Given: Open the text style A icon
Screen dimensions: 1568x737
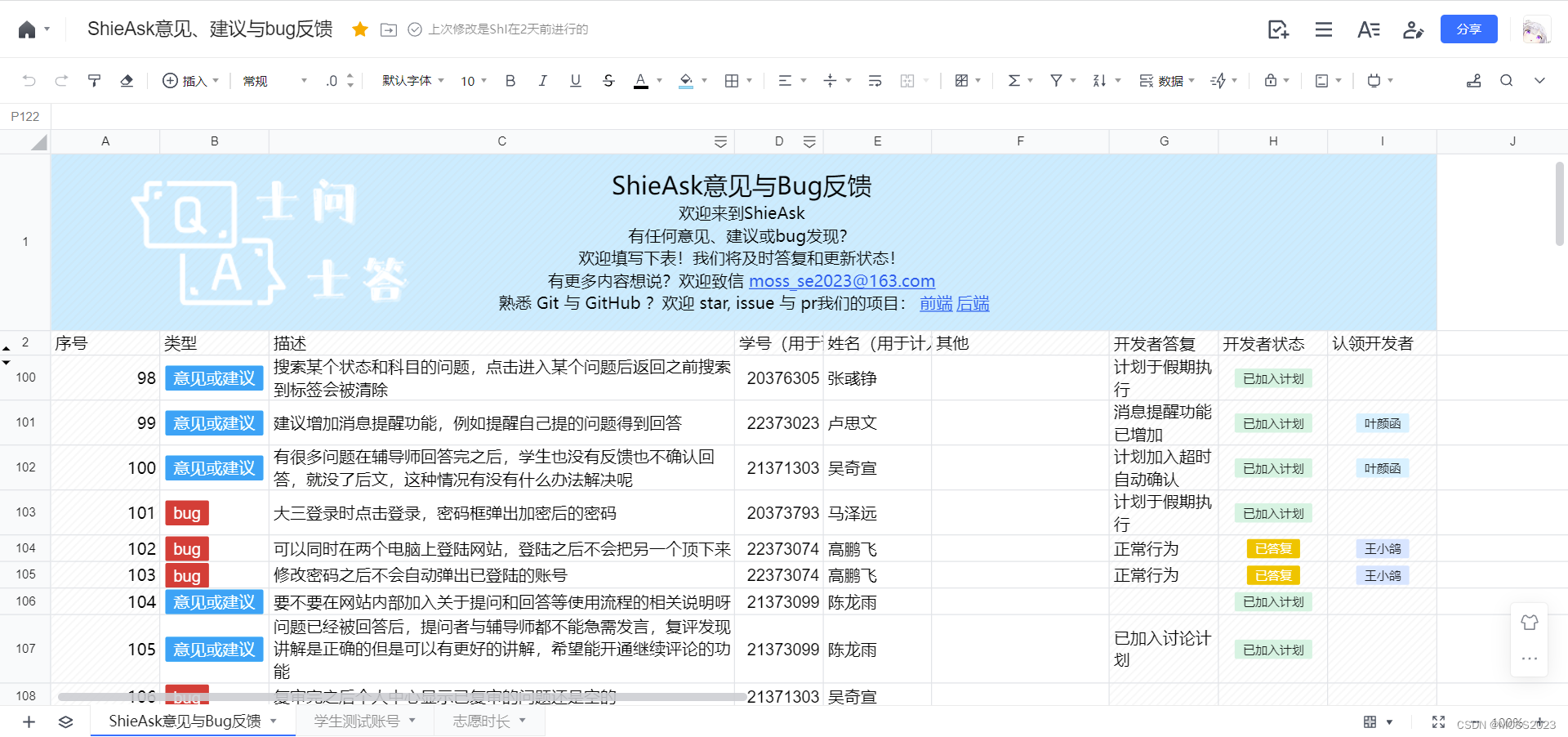Looking at the screenshot, I should pos(1368,29).
